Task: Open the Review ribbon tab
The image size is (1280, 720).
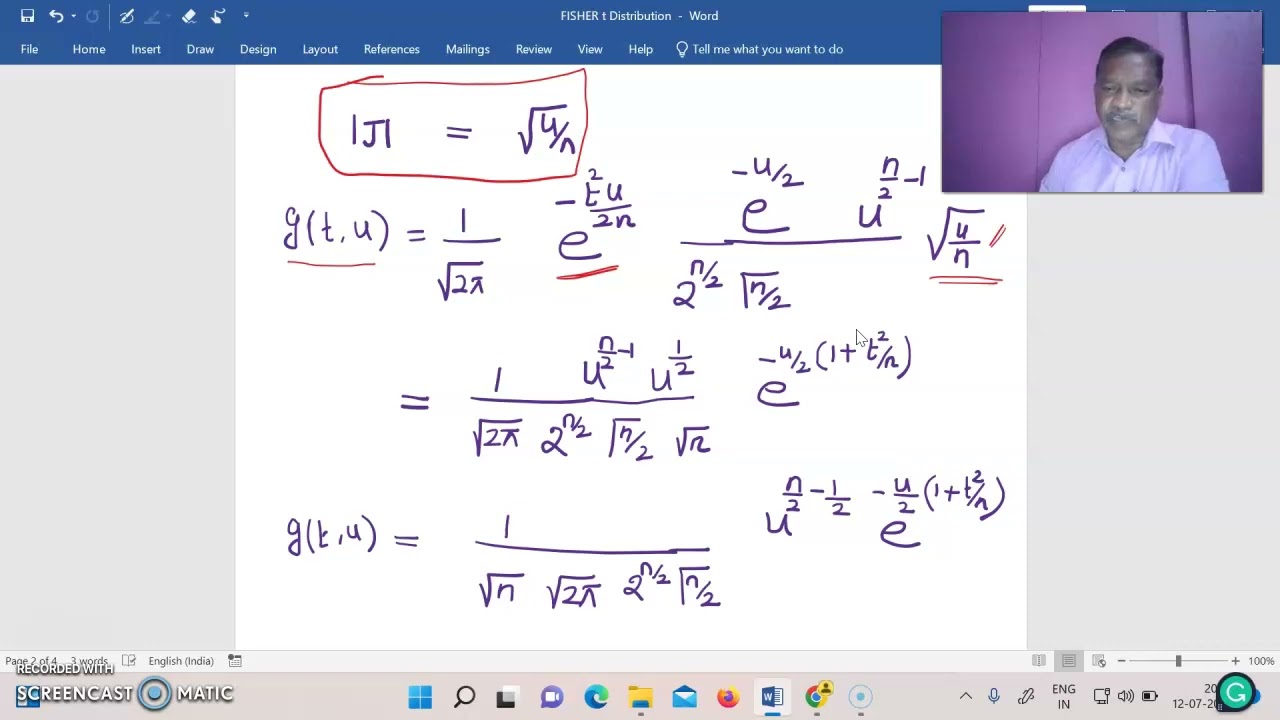Action: point(534,49)
